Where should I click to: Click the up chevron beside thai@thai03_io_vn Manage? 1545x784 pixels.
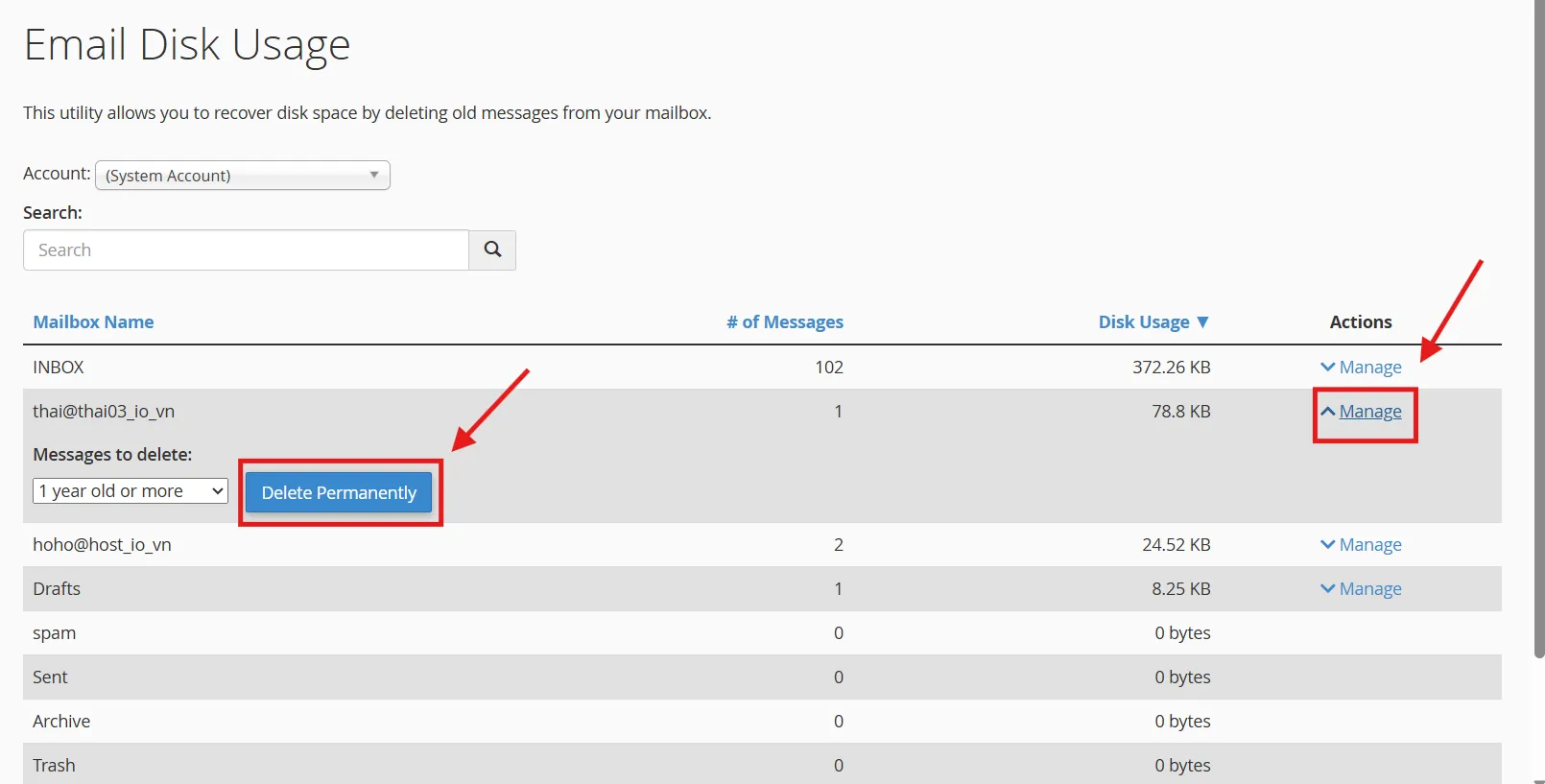[1327, 412]
